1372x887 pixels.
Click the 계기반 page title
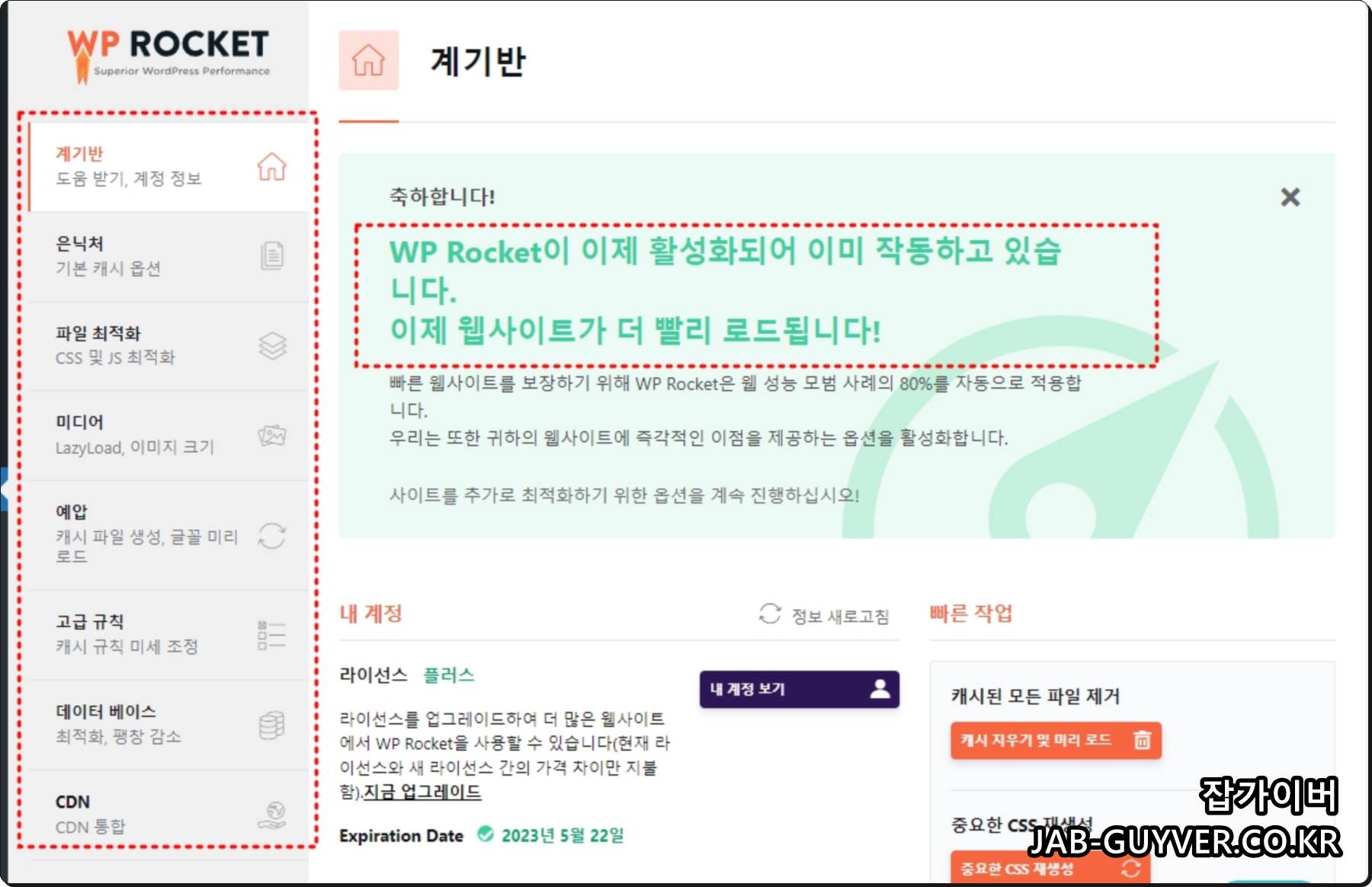[x=478, y=61]
